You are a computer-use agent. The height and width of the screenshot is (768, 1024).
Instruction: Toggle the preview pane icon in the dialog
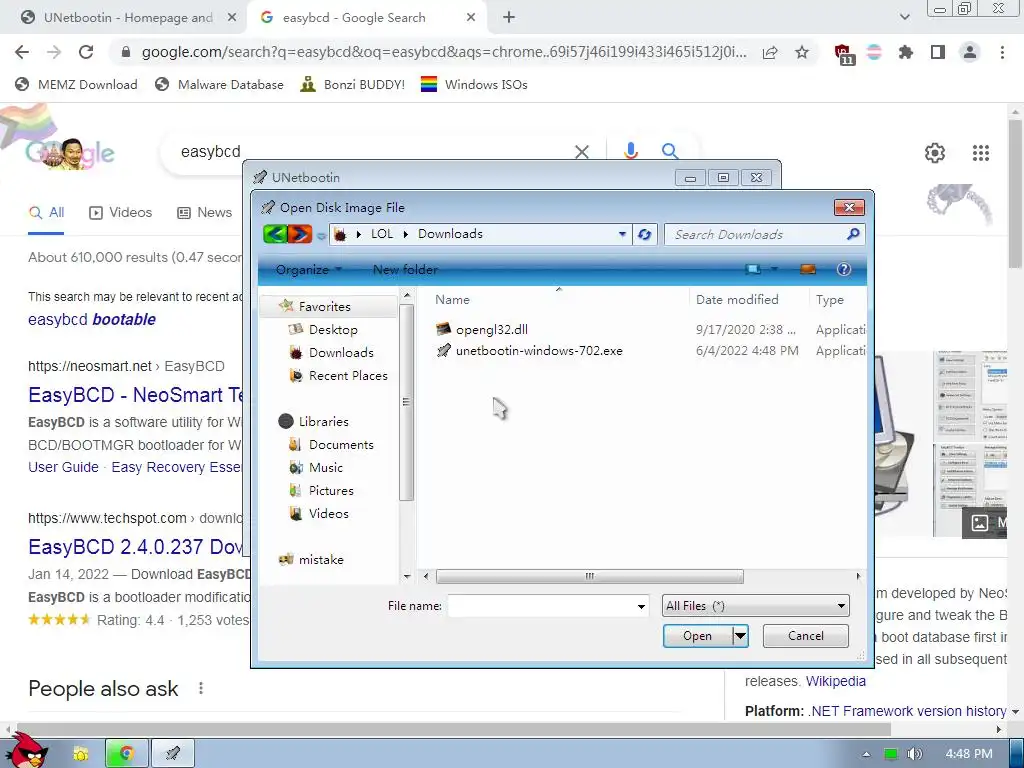(x=808, y=269)
